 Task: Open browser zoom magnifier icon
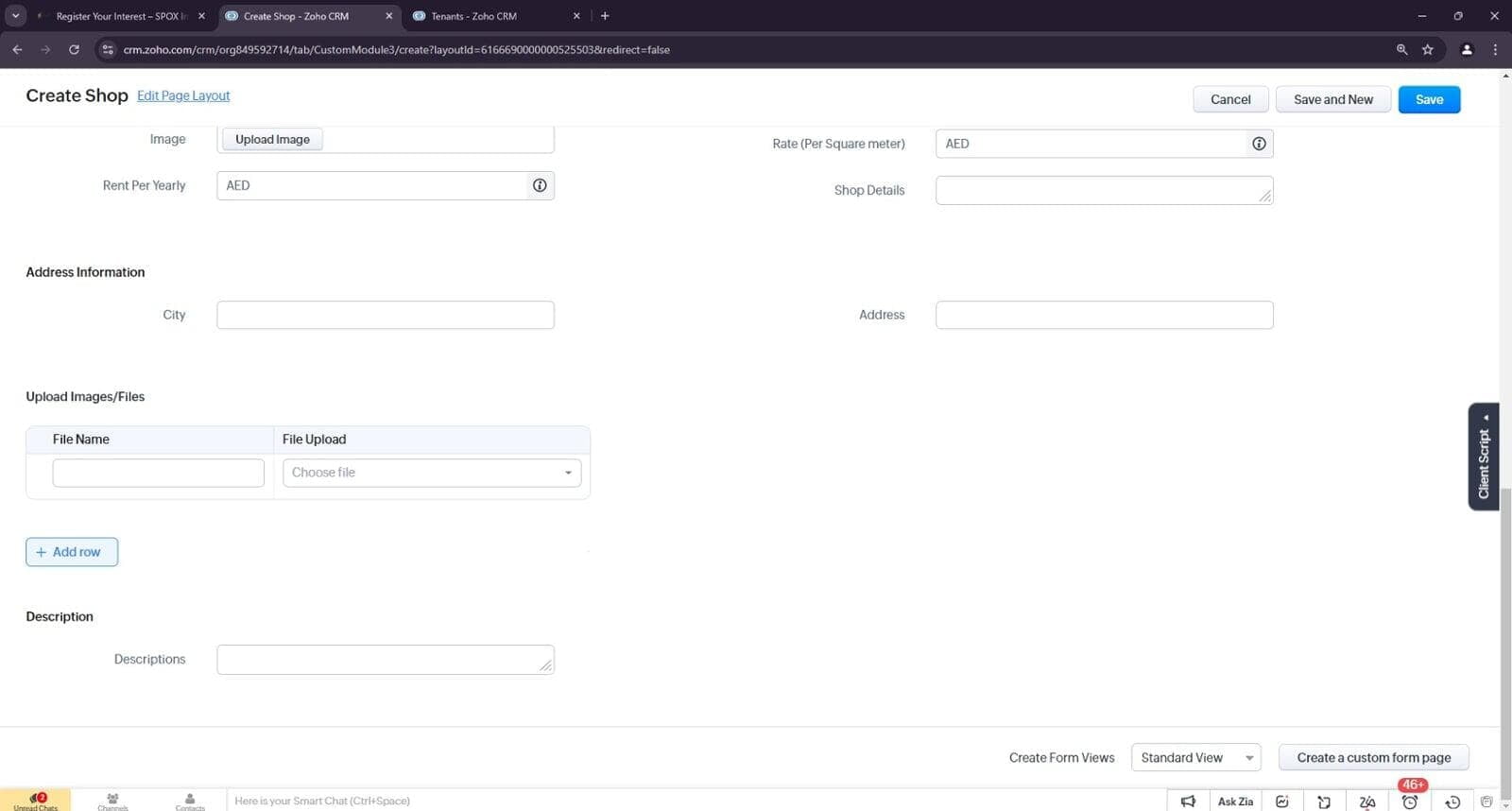coord(1401,49)
